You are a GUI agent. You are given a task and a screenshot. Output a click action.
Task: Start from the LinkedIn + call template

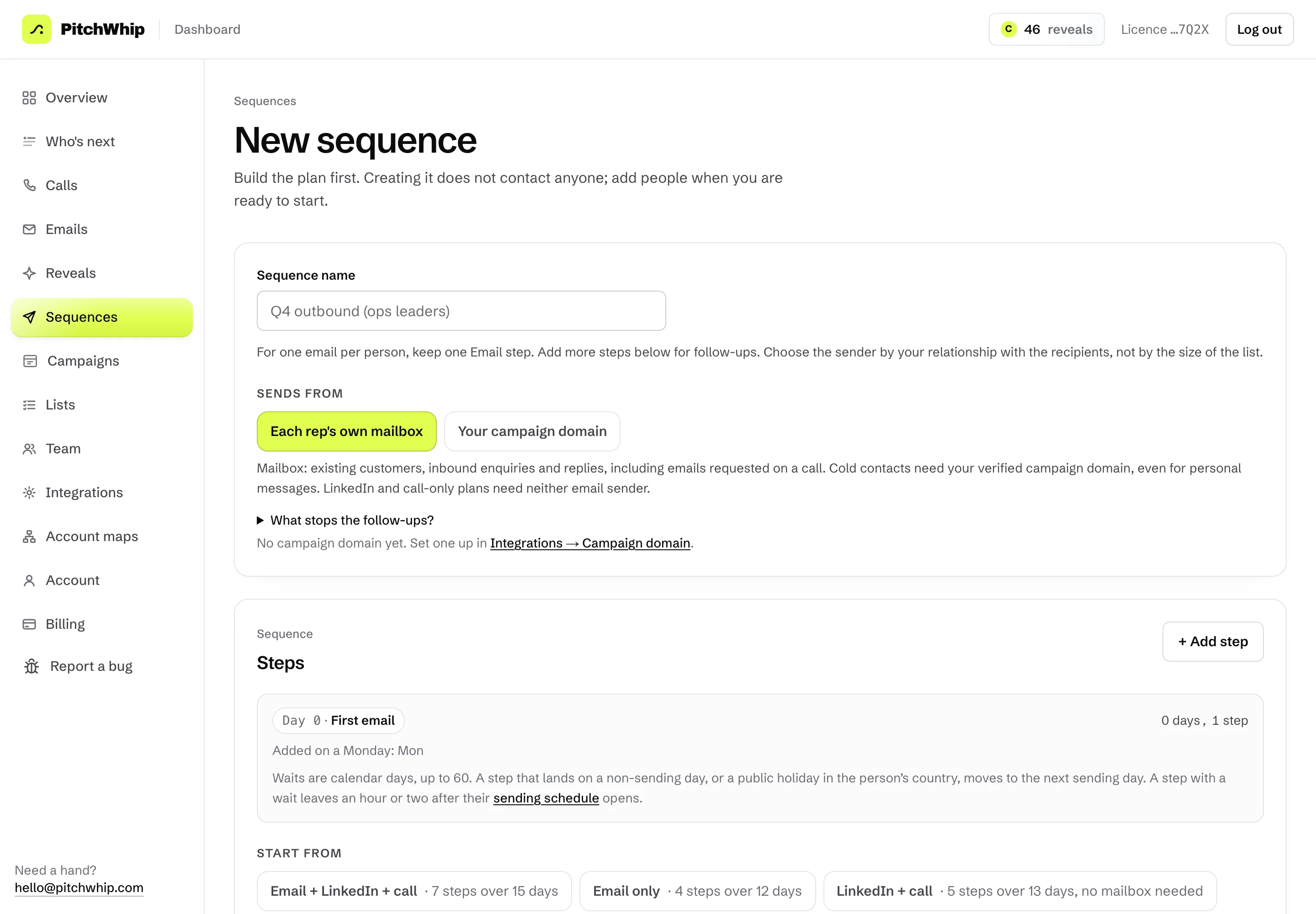coord(1019,891)
